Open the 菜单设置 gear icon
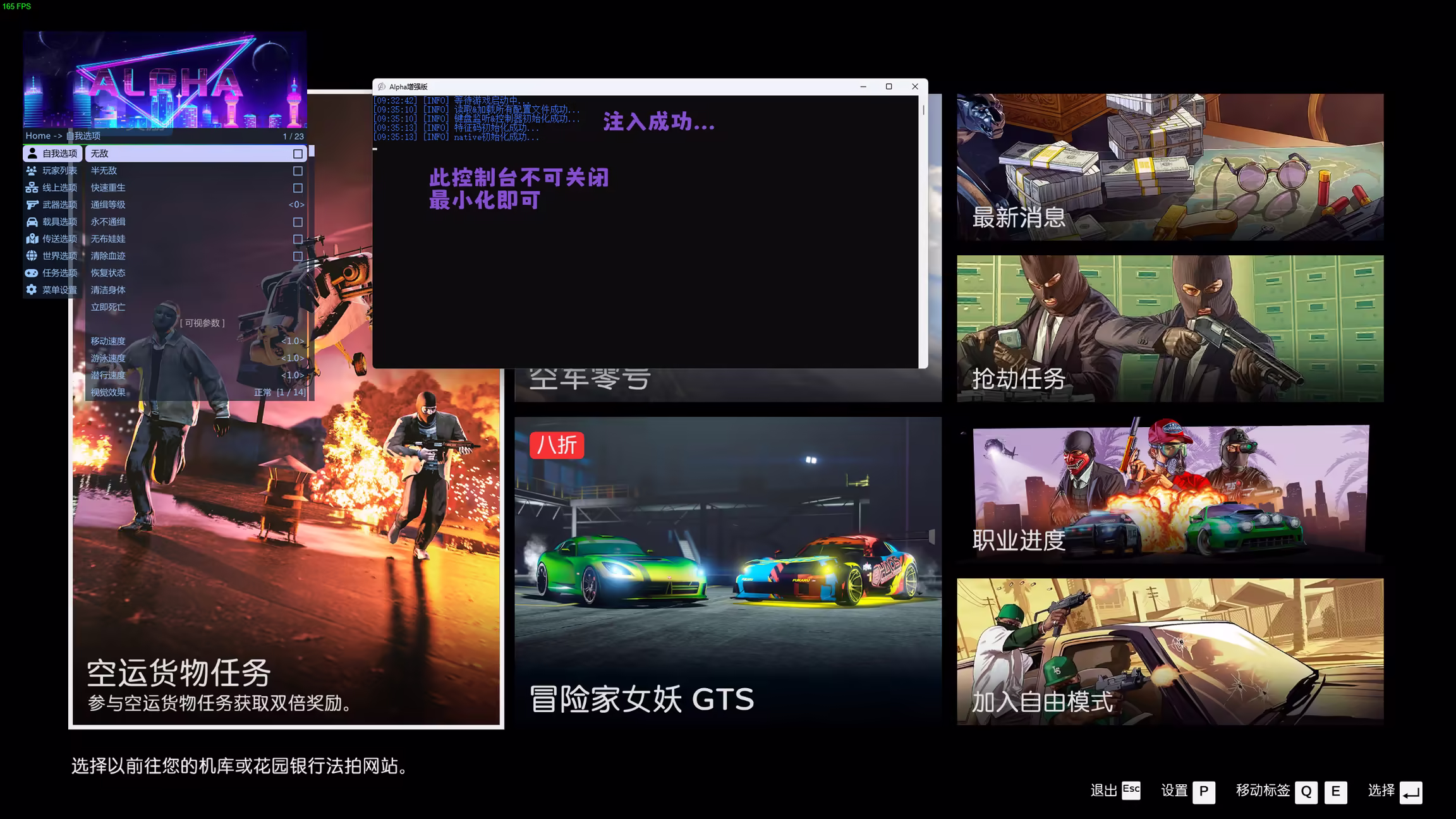This screenshot has height=819, width=1456. (32, 290)
